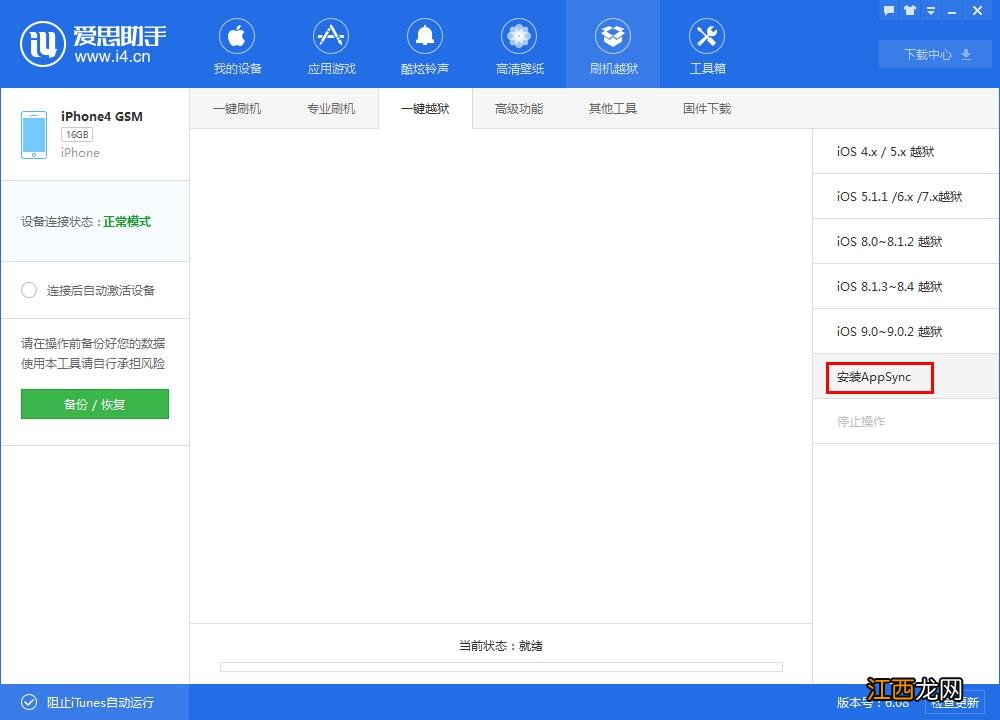Click the jailbreak progress bar

(501, 667)
